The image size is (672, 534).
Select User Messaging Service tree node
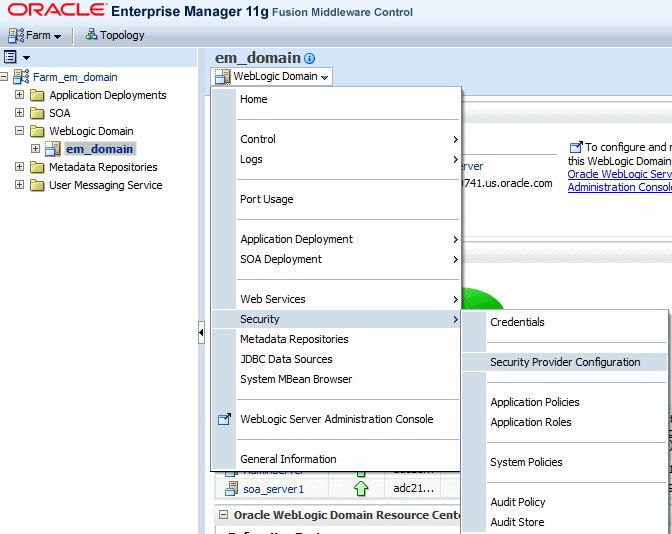pos(105,185)
